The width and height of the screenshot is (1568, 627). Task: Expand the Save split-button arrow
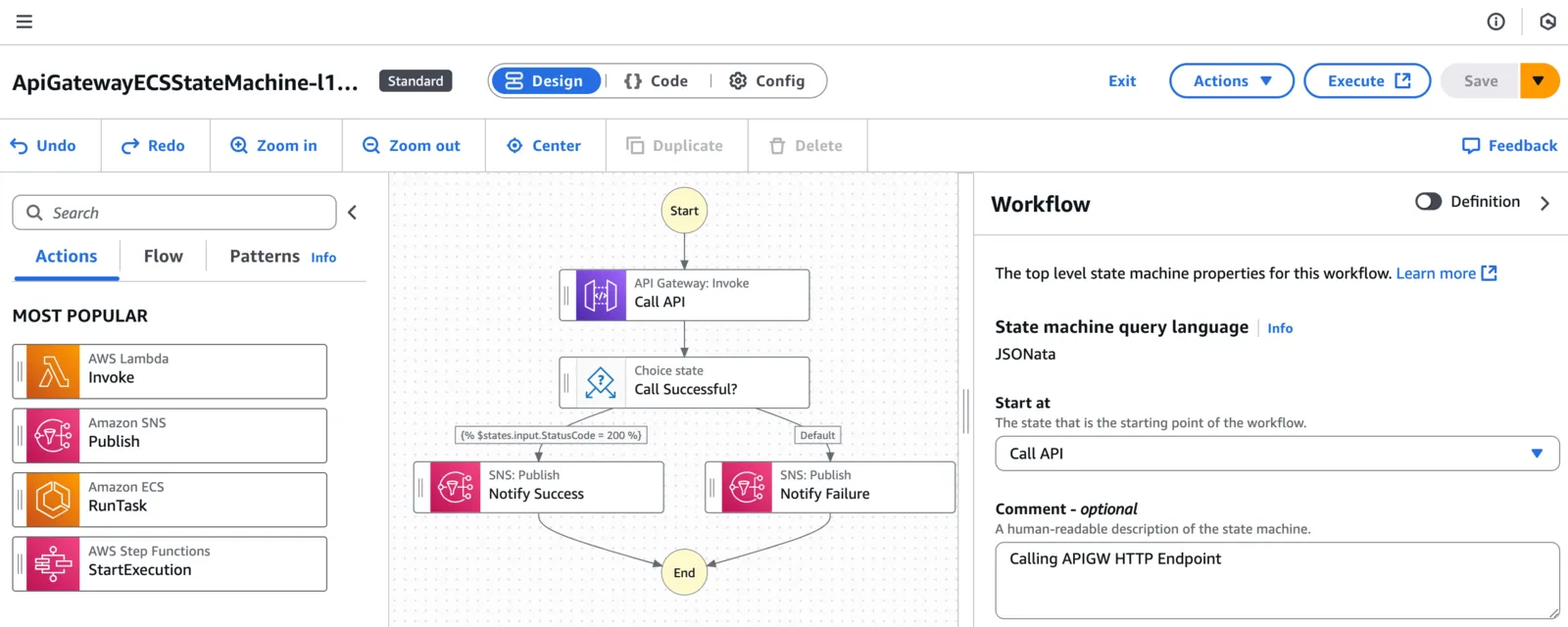1539,81
